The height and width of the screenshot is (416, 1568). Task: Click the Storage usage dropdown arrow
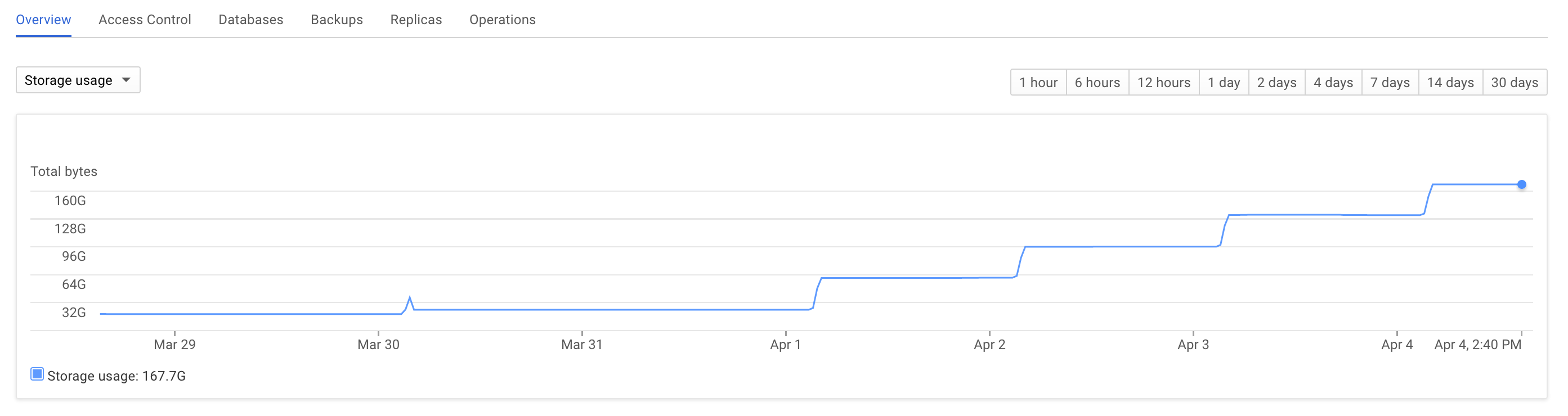(126, 80)
